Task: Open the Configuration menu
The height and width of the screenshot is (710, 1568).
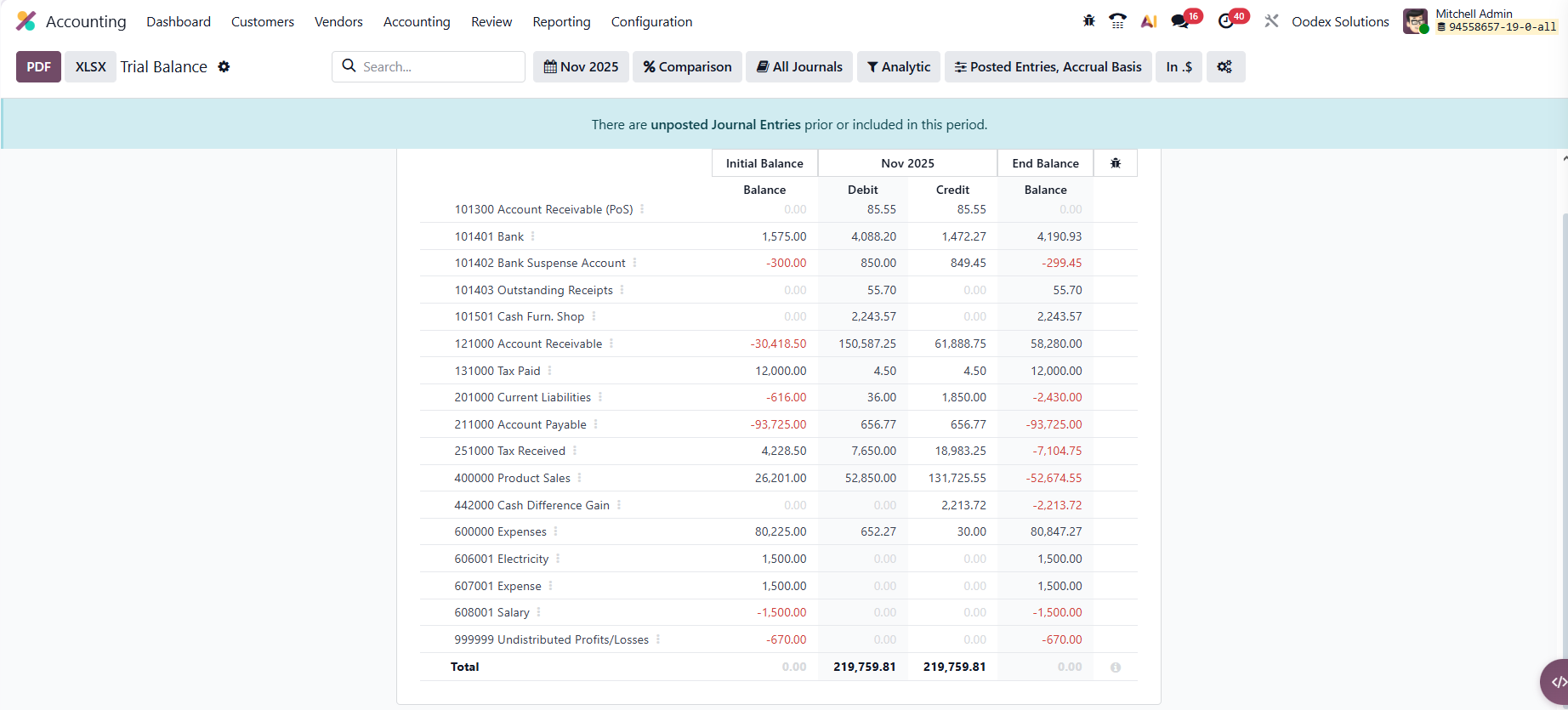Action: (x=651, y=21)
